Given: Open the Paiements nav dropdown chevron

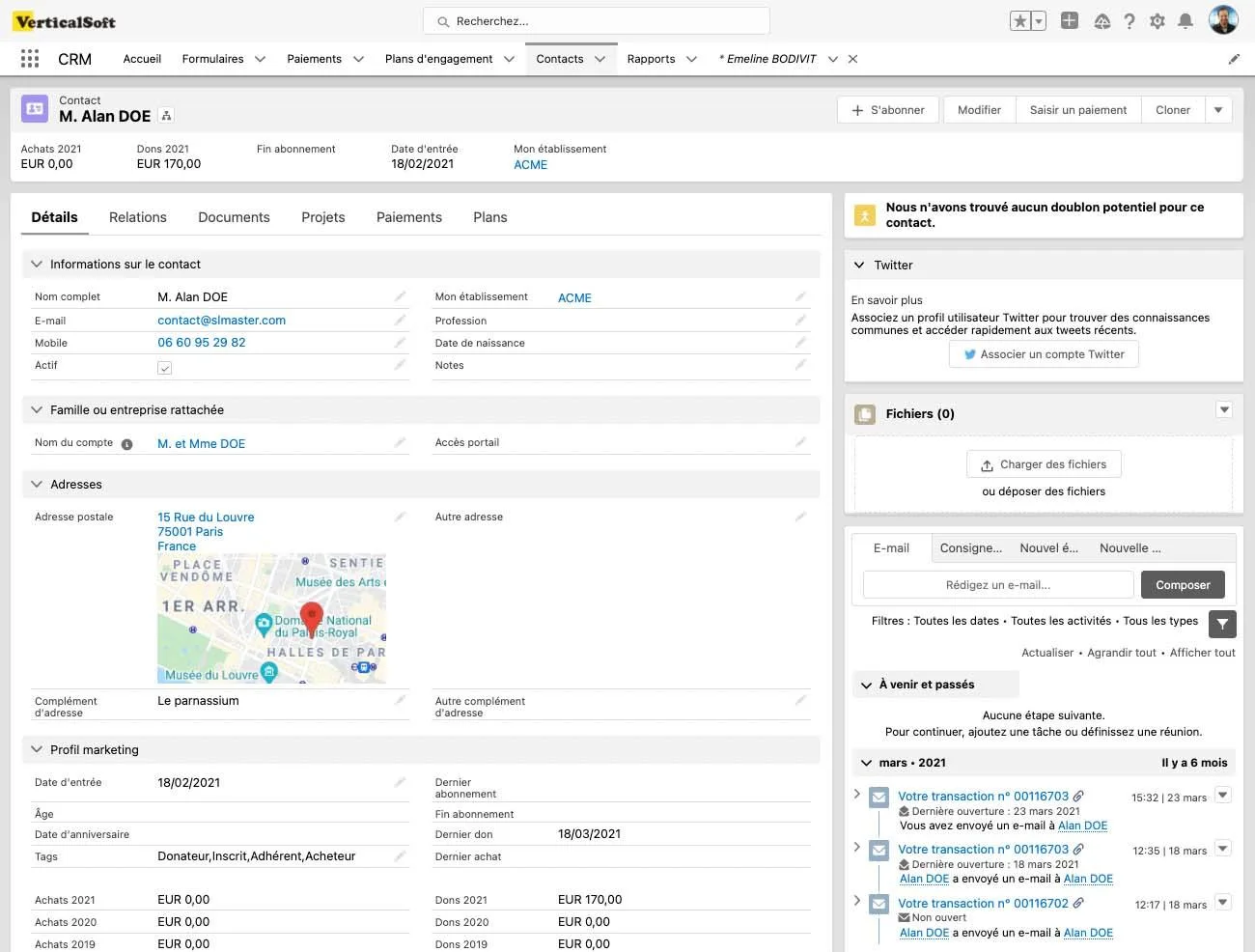Looking at the screenshot, I should [358, 59].
